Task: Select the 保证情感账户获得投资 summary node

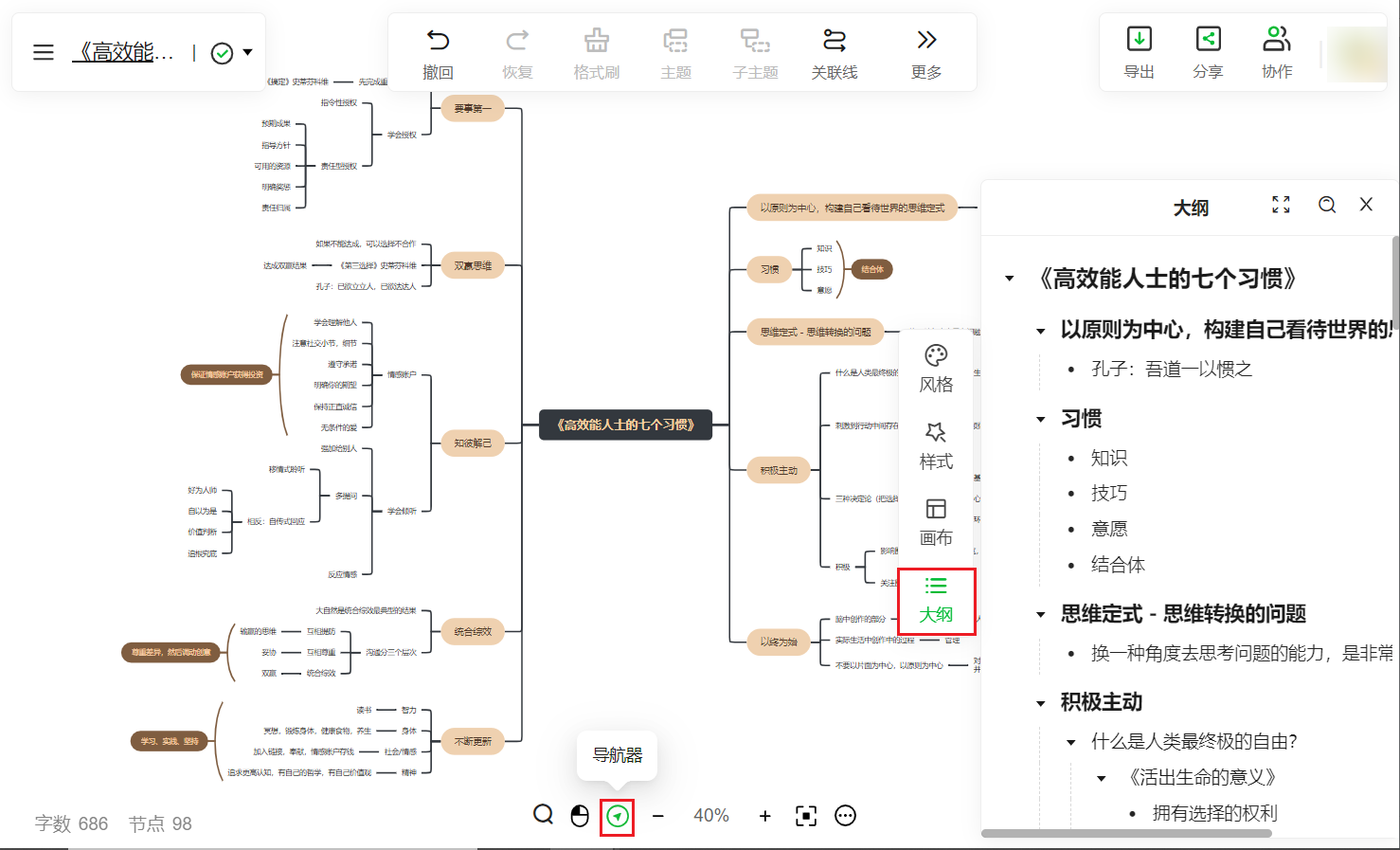Action: 227,374
